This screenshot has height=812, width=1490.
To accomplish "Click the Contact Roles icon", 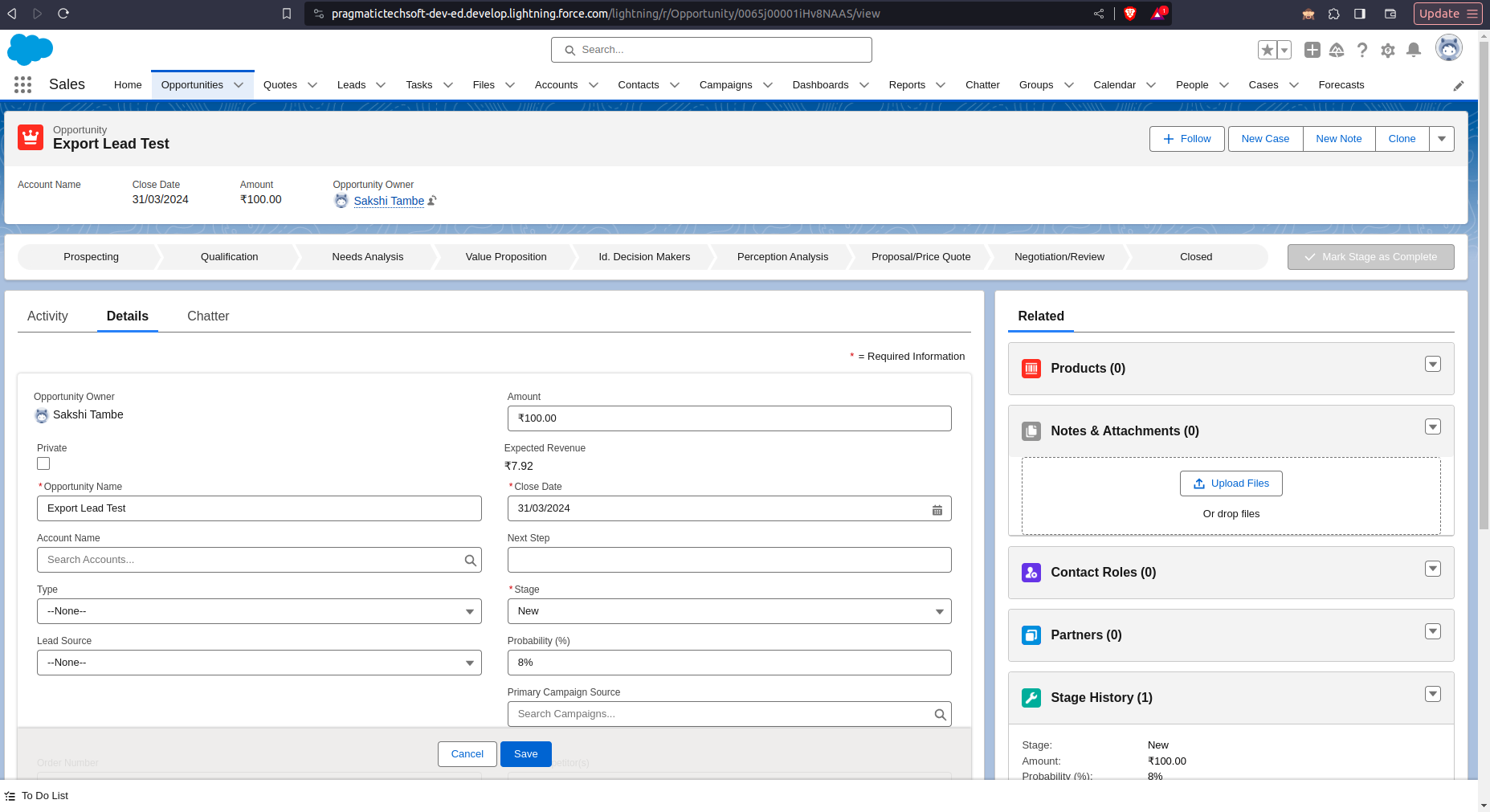I will click(x=1031, y=573).
